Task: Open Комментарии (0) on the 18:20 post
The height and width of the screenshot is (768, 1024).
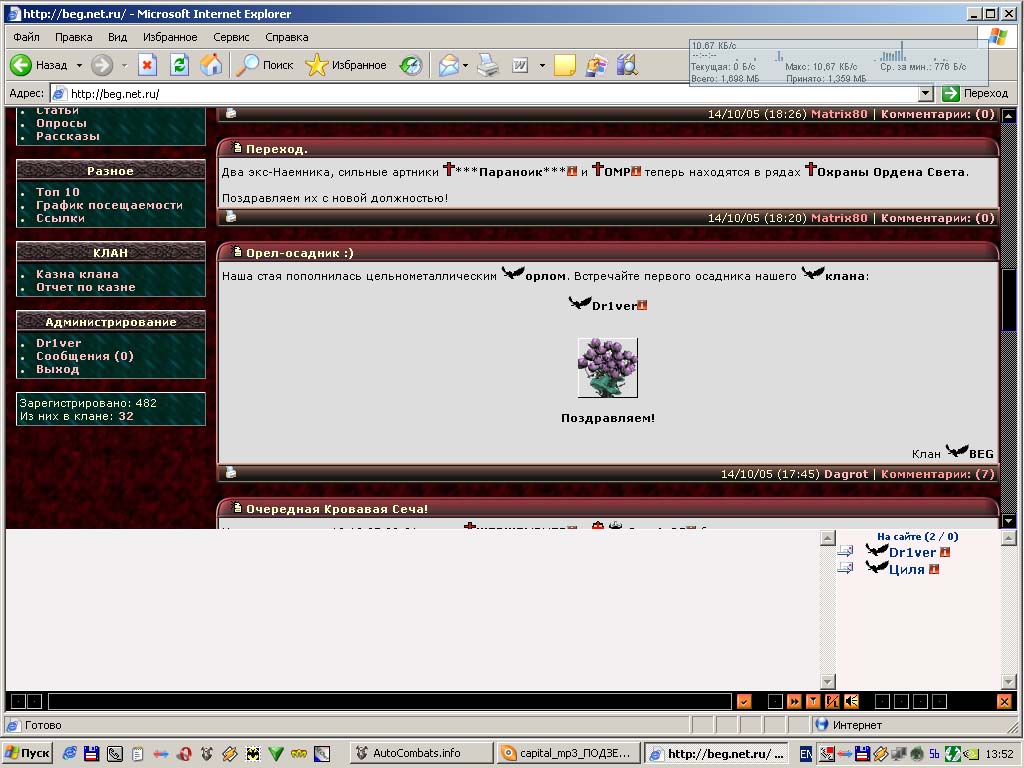Action: [x=938, y=218]
